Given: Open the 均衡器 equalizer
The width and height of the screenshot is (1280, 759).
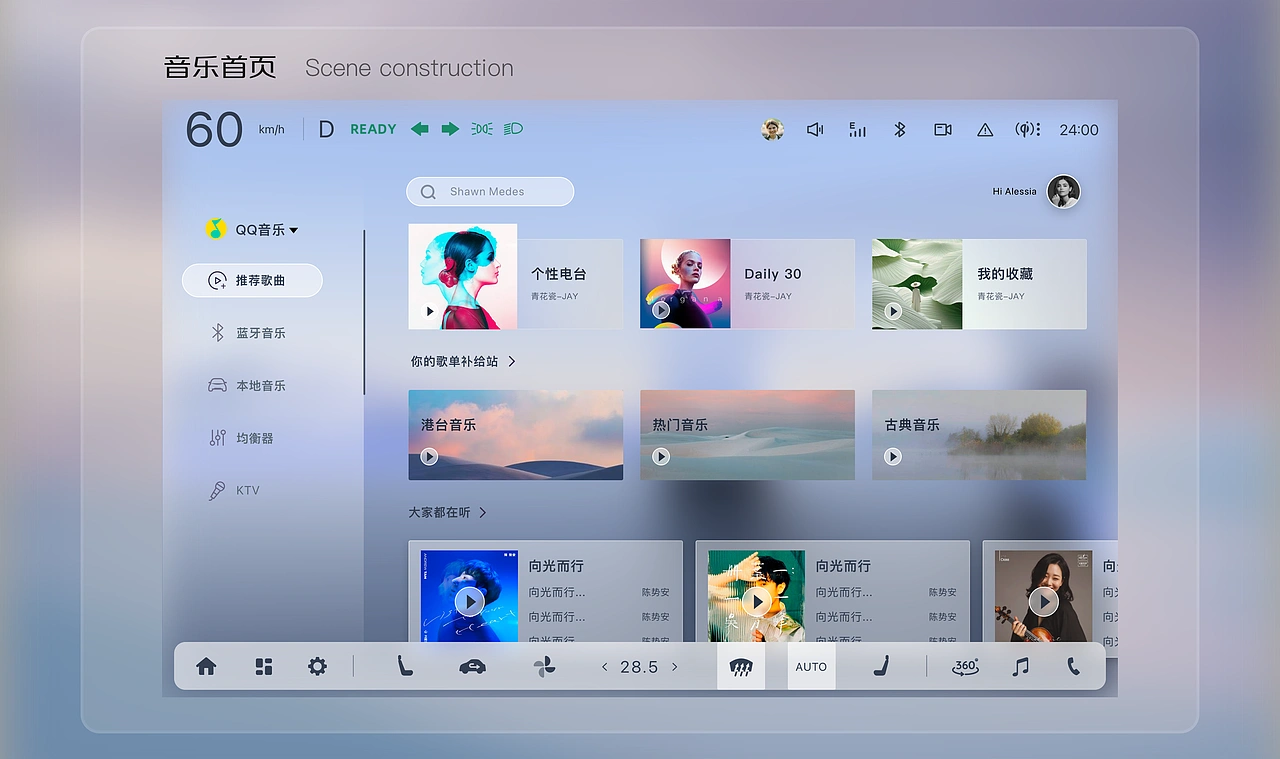Looking at the screenshot, I should pyautogui.click(x=241, y=438).
